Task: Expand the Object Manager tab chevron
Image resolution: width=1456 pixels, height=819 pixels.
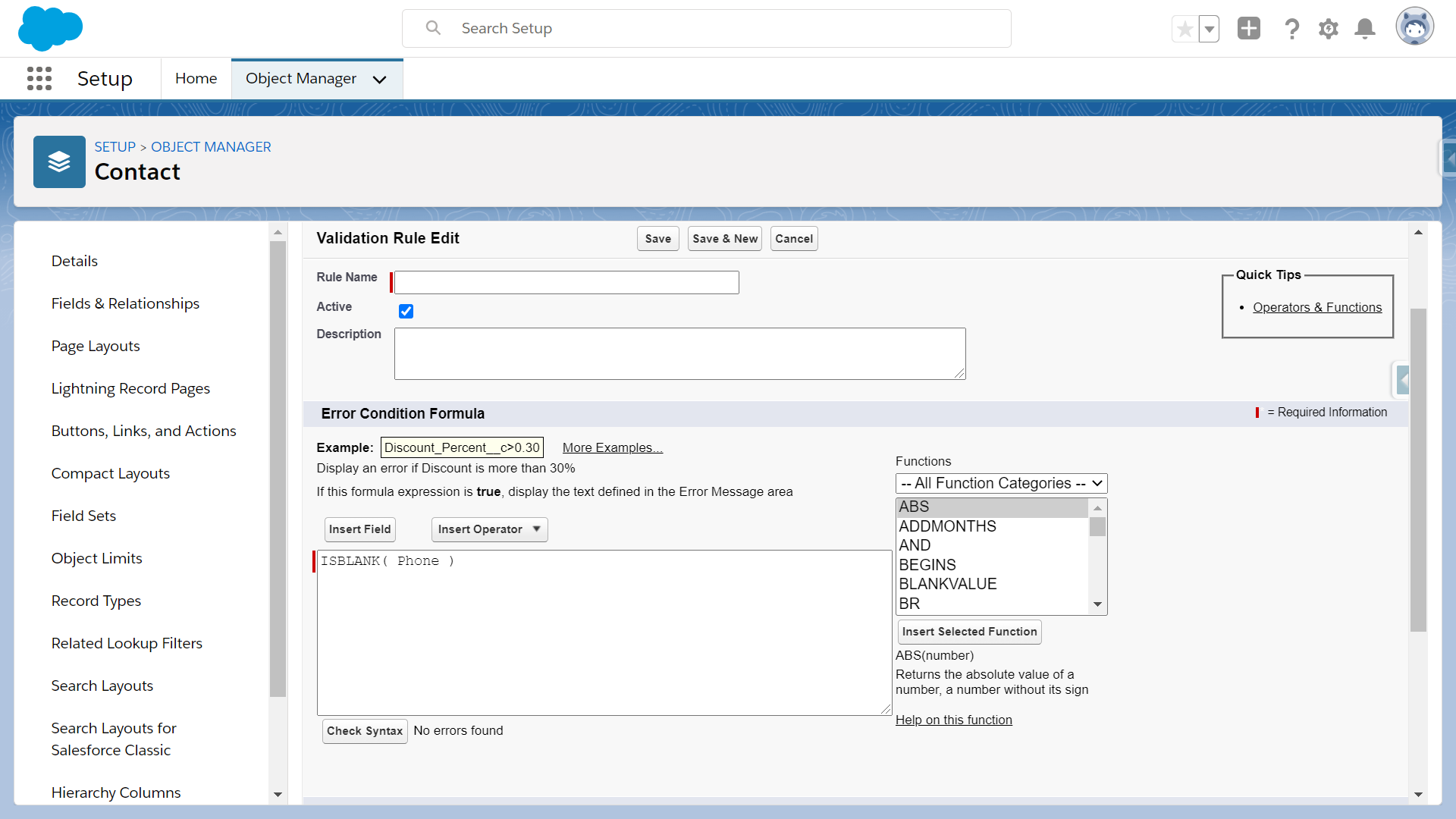Action: (x=380, y=79)
